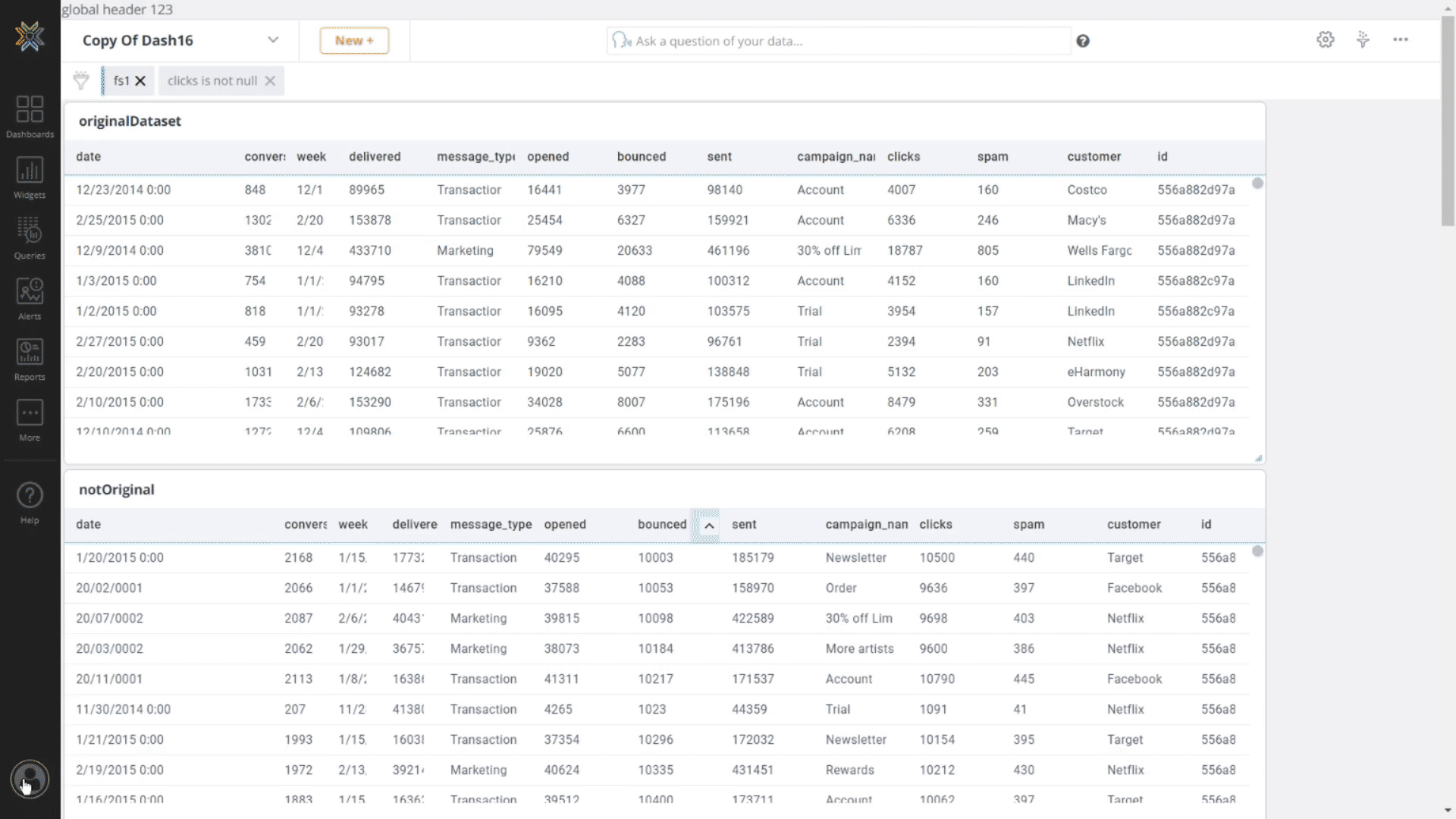Viewport: 1456px width, 819px height.
Task: Click the question mark help icon
Action: (1083, 41)
